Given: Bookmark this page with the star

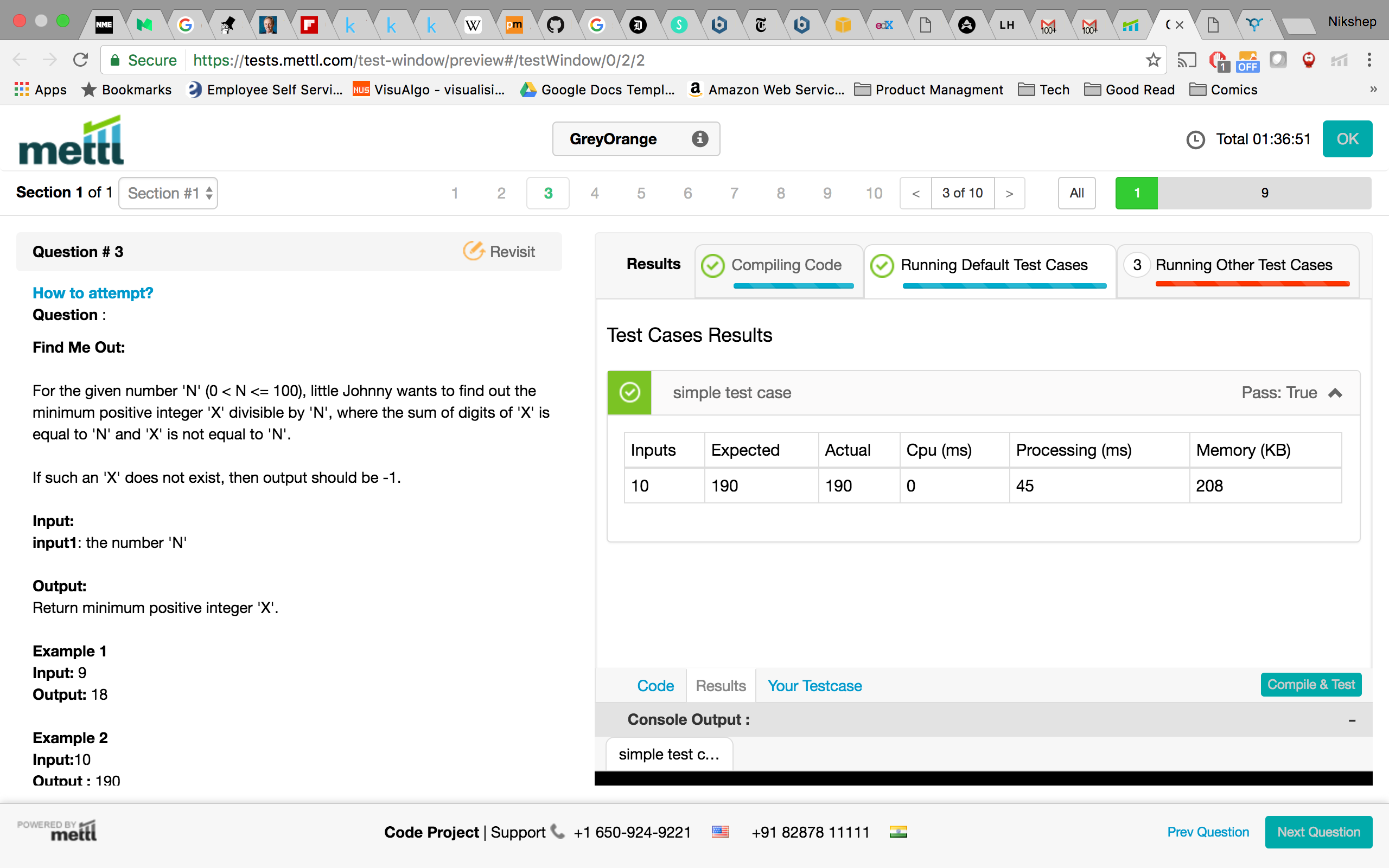Looking at the screenshot, I should pos(1152,60).
